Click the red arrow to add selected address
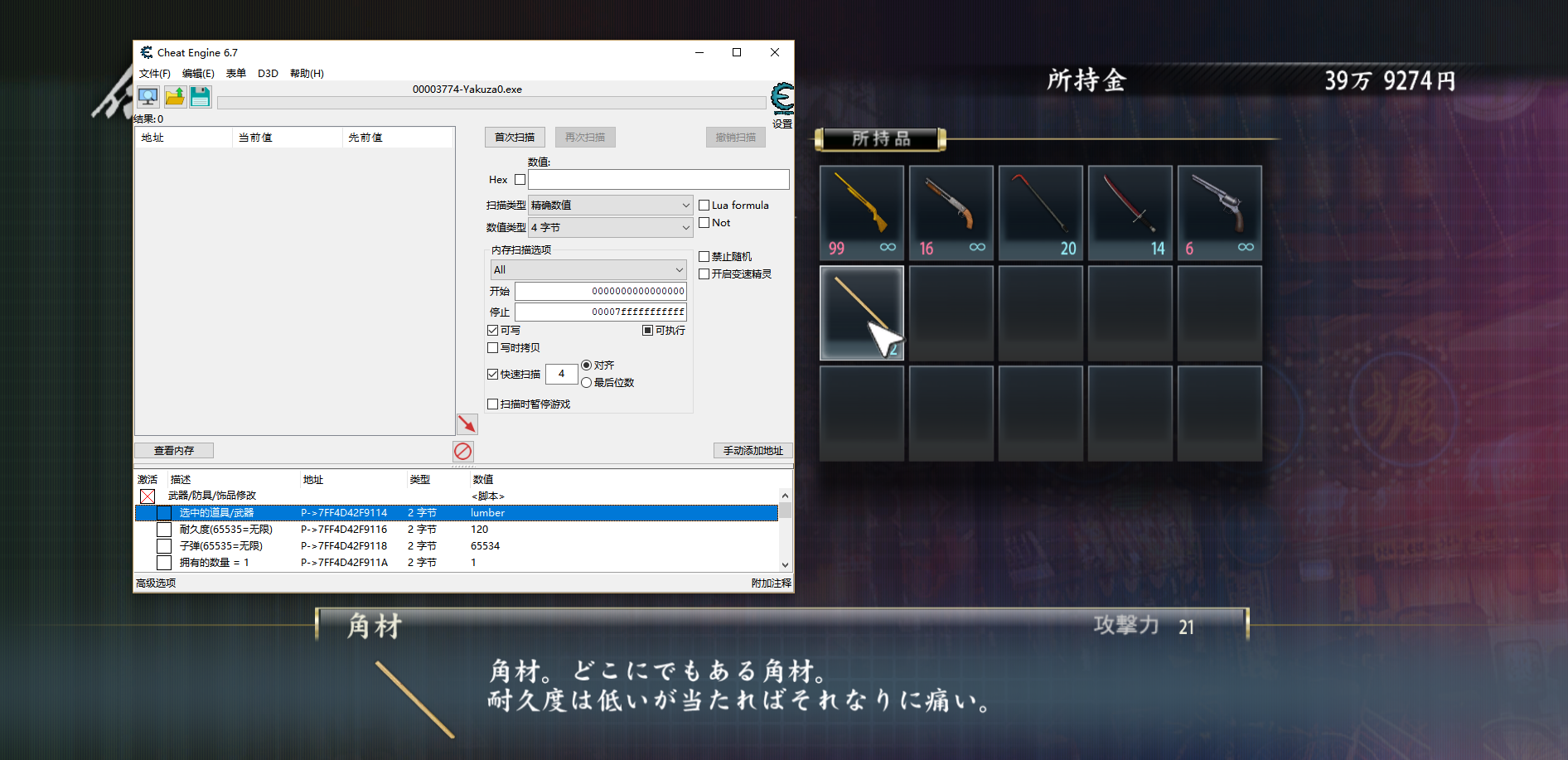Screen dimensions: 1568x760 click(467, 424)
